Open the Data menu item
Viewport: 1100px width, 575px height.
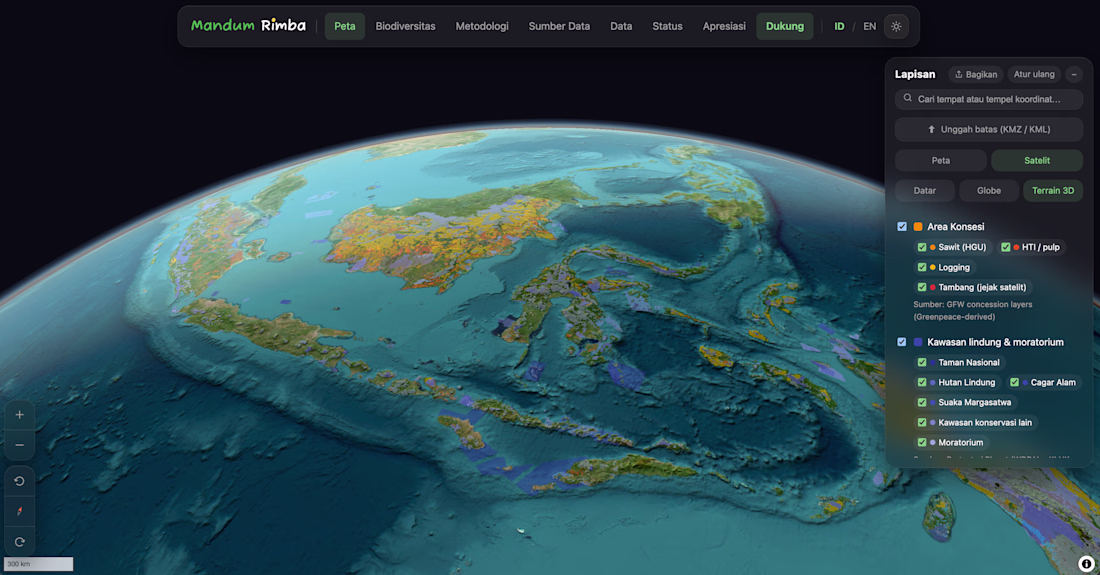(621, 26)
